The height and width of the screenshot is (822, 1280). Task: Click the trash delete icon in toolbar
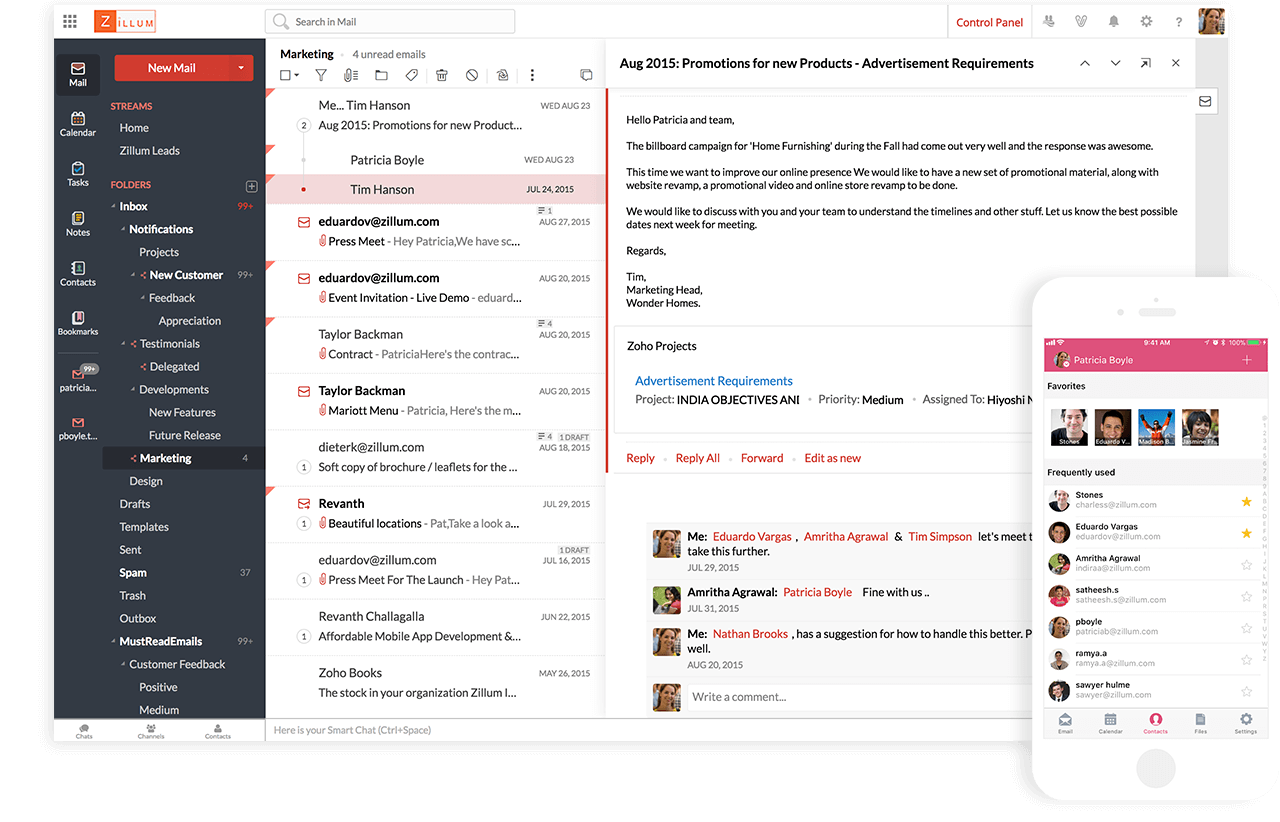point(442,75)
